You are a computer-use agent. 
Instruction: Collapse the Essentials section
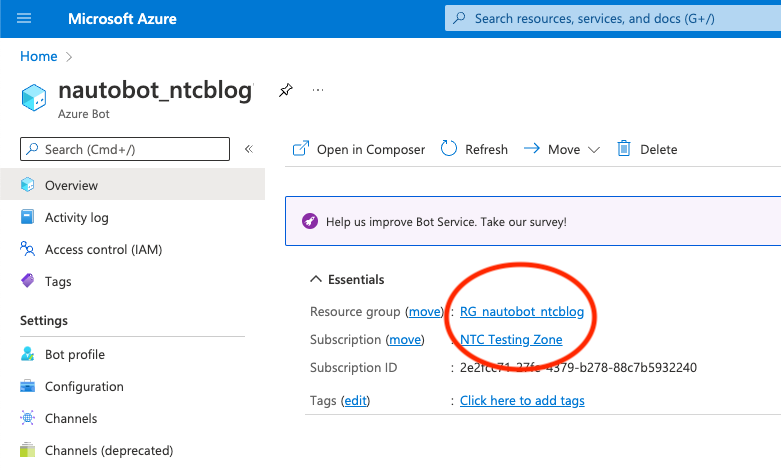coord(348,279)
